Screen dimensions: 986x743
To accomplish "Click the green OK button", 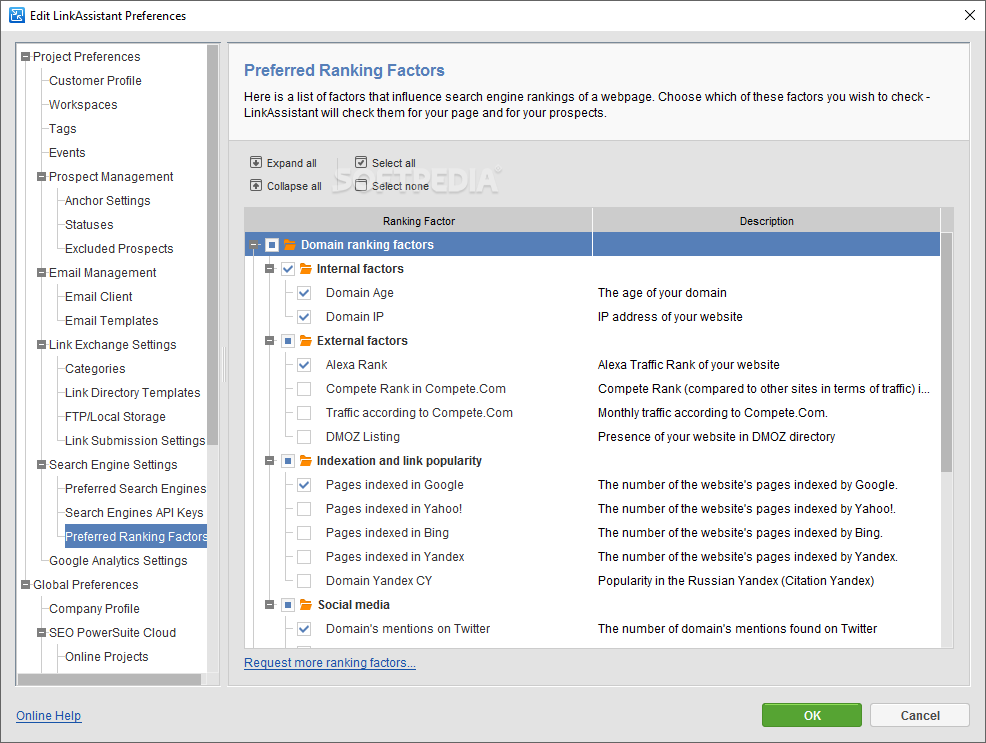I will (812, 715).
